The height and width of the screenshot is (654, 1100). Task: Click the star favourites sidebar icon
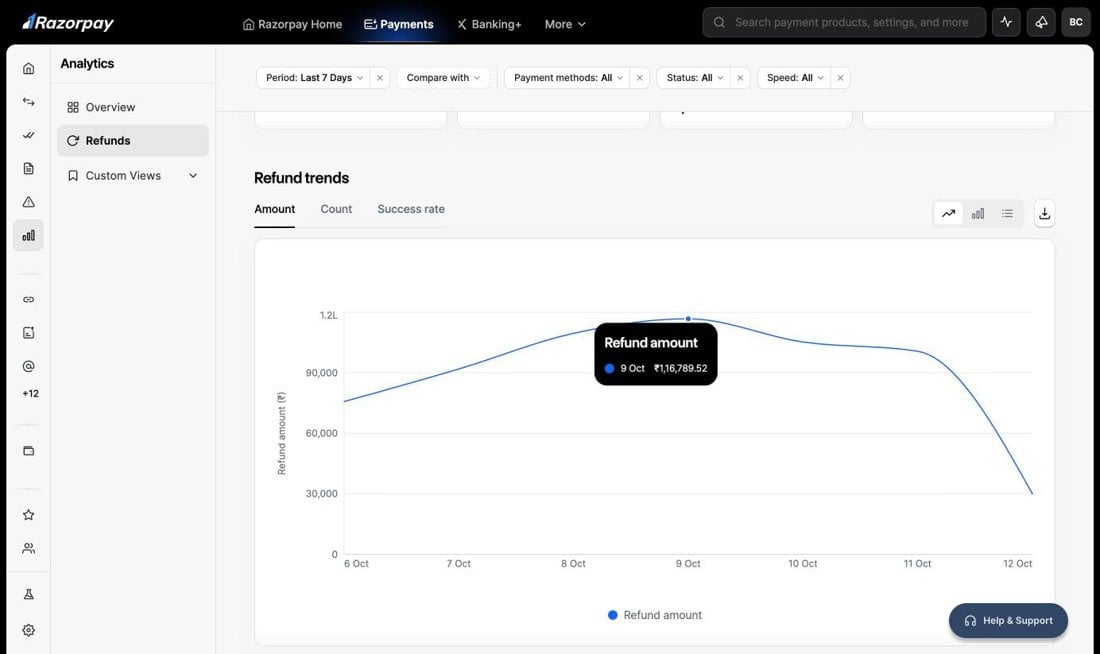[x=28, y=515]
